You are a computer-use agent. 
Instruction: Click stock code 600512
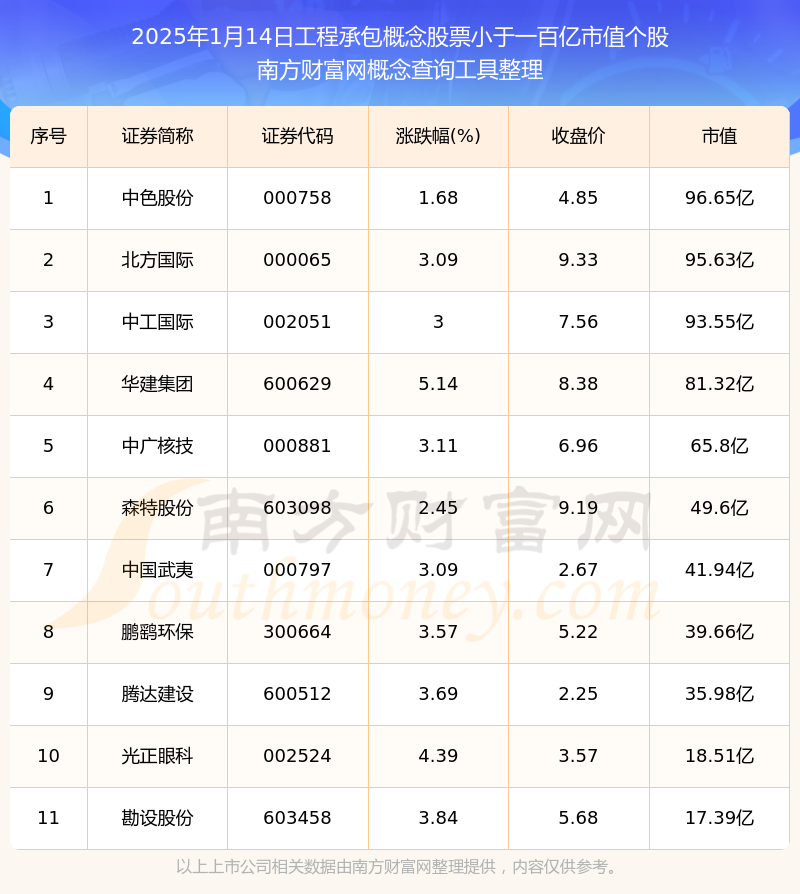(x=297, y=694)
